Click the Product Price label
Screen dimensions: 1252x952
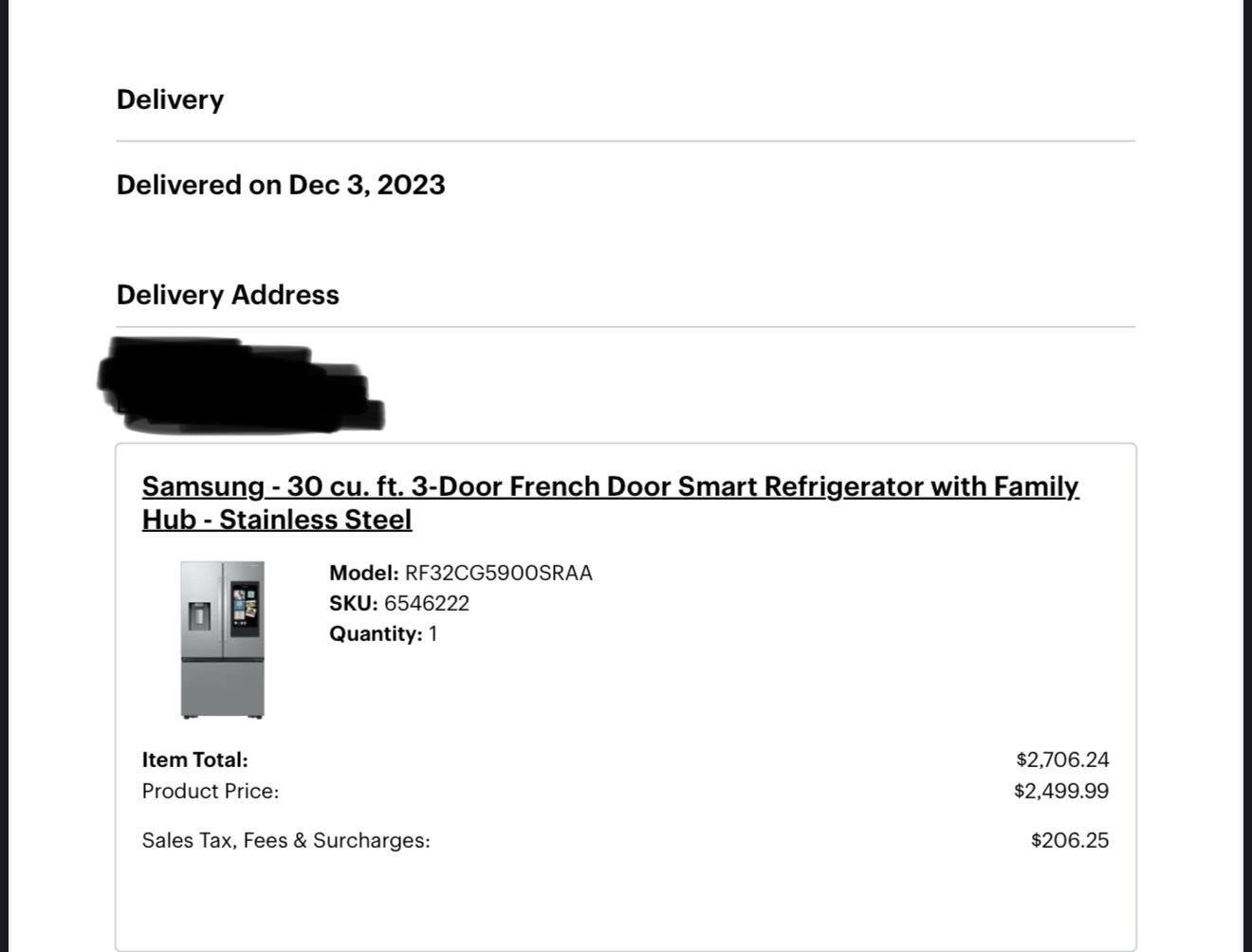(x=211, y=791)
